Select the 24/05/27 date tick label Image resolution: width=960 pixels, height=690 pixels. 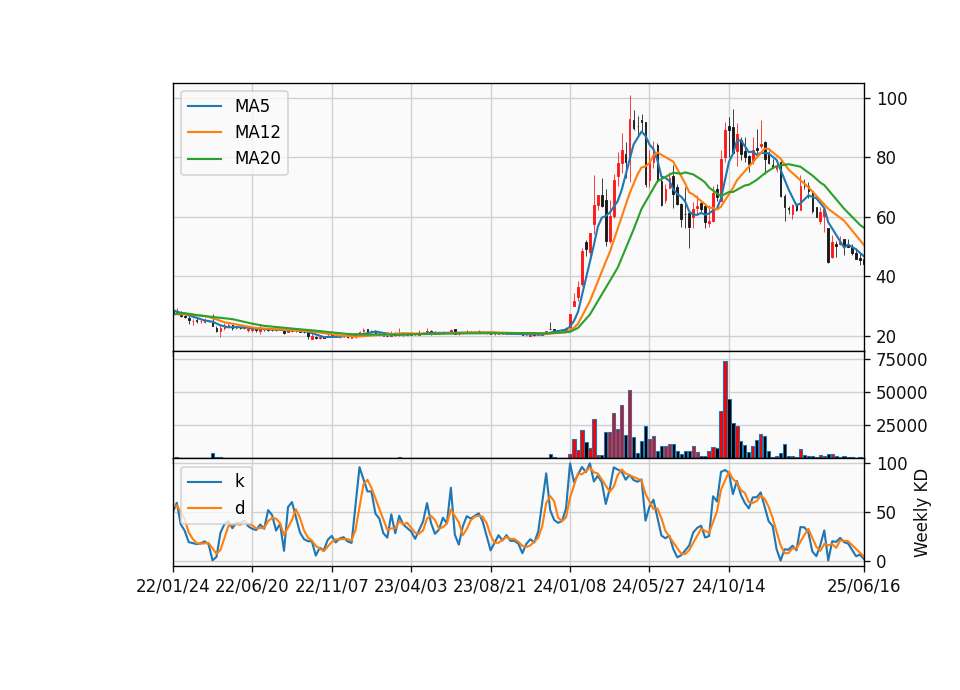tap(649, 586)
